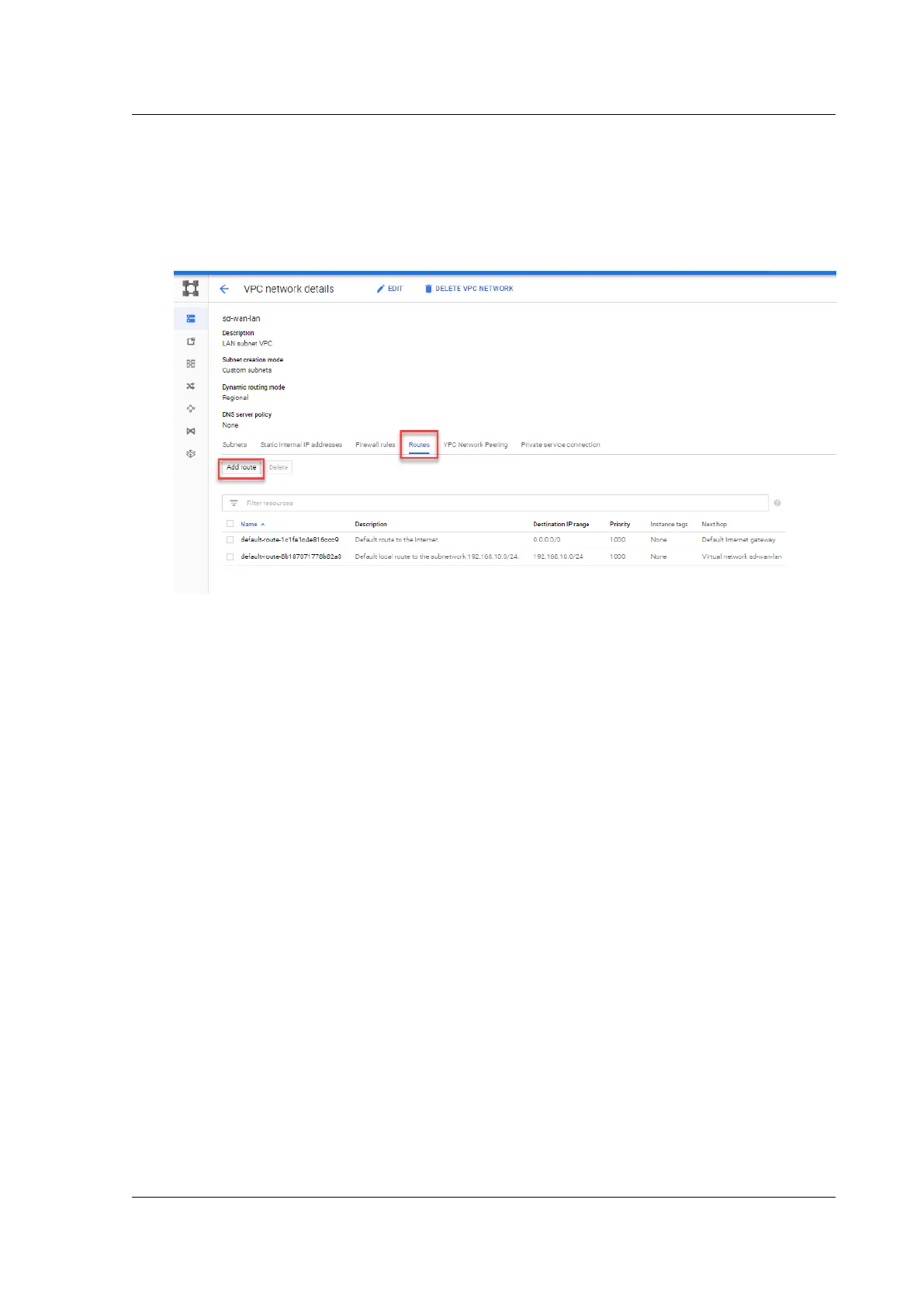The image size is (924, 1307).
Task: Click the 'VPC network details' page title
Action: coord(289,289)
